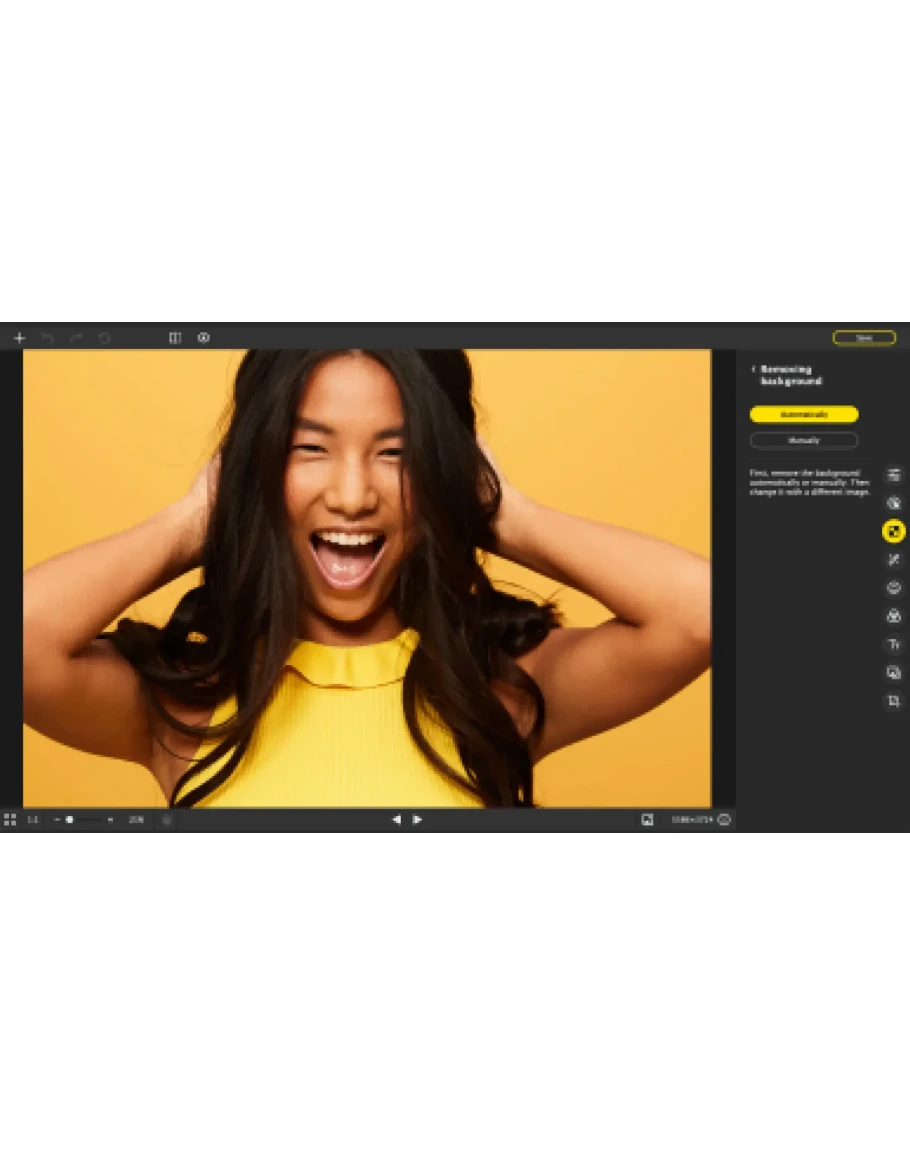Select the Text tool icon
The width and height of the screenshot is (910, 1155).
[894, 645]
